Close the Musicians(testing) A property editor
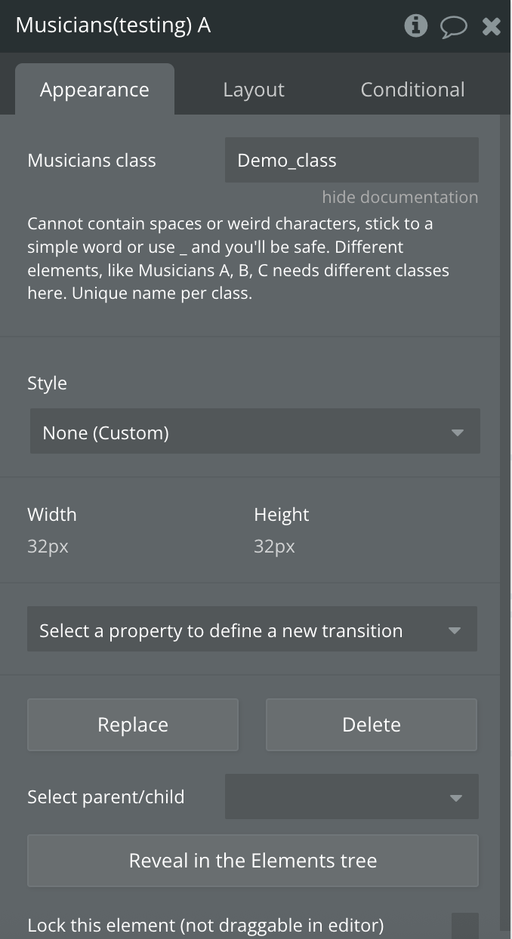Screen dimensions: 512x939 (x=491, y=26)
